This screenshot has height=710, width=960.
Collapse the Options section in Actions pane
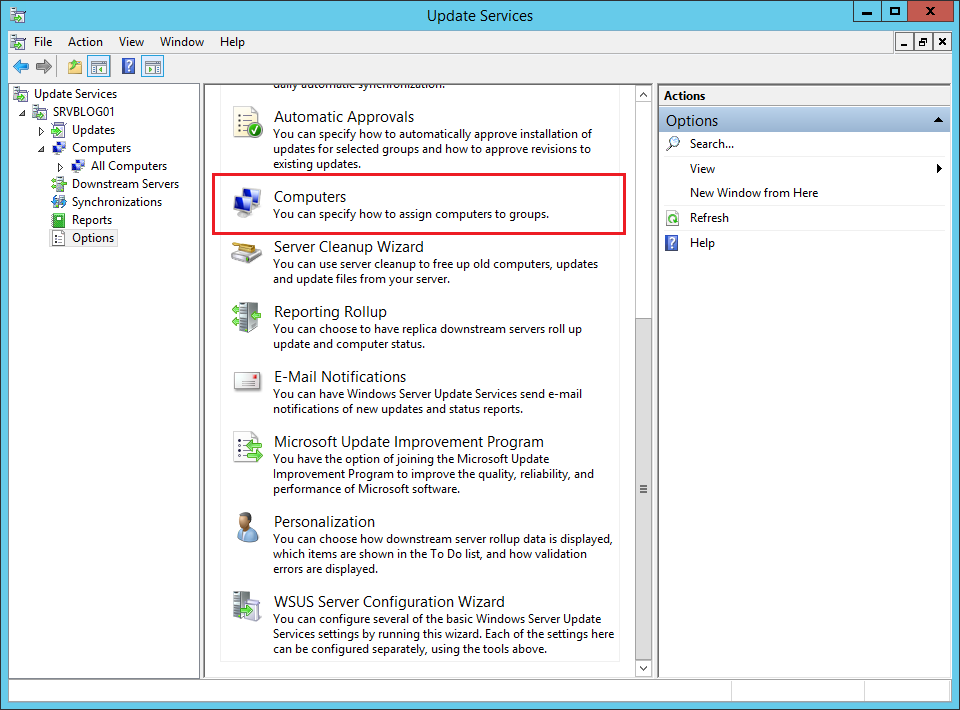pyautogui.click(x=938, y=120)
